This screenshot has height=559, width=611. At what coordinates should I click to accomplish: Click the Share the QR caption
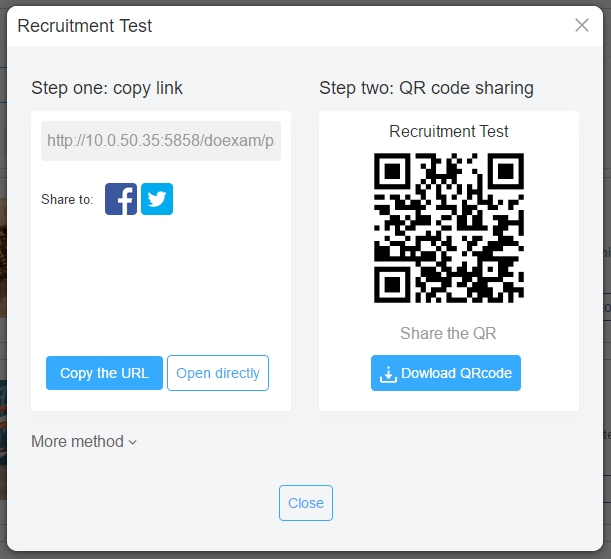click(448, 333)
